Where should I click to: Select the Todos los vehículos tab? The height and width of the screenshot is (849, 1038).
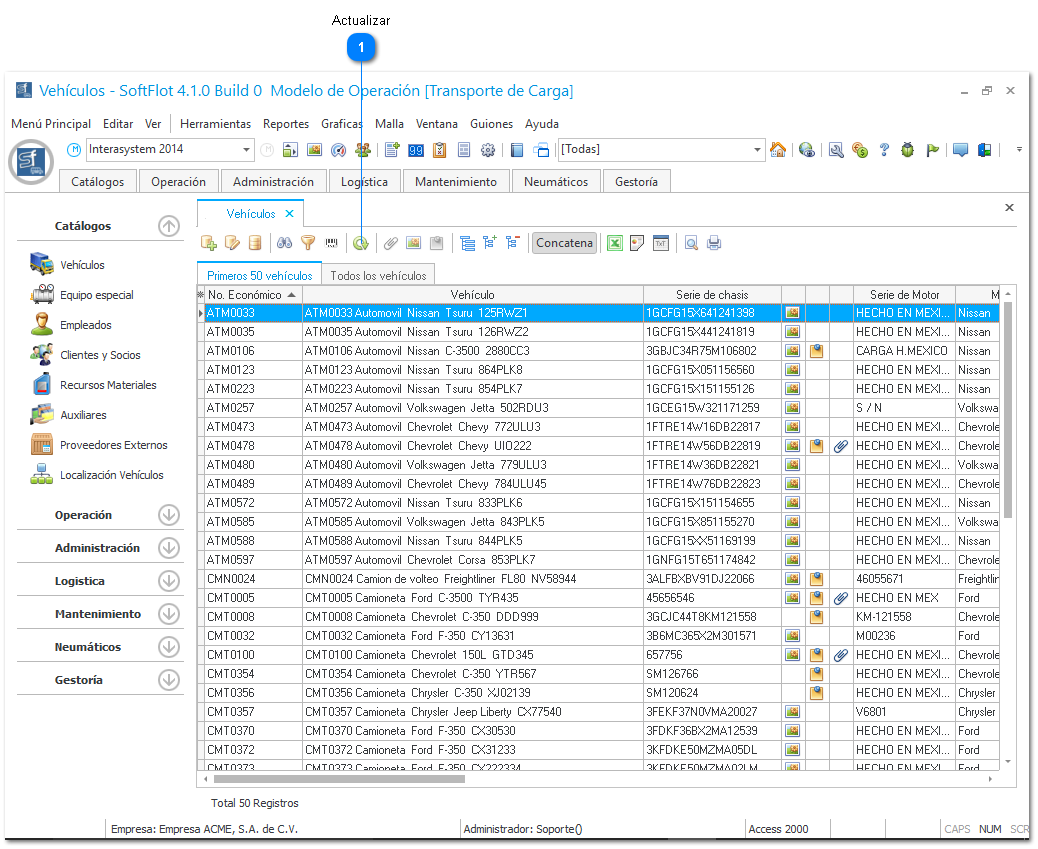tap(378, 275)
